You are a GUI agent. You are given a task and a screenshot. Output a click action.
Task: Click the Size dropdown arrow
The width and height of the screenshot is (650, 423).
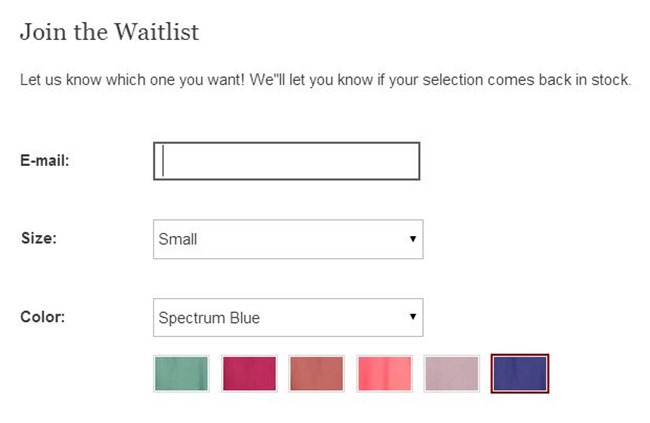(x=412, y=239)
